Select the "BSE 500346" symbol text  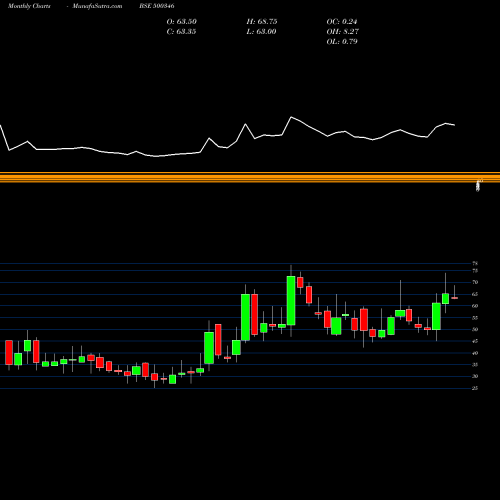click(157, 6)
